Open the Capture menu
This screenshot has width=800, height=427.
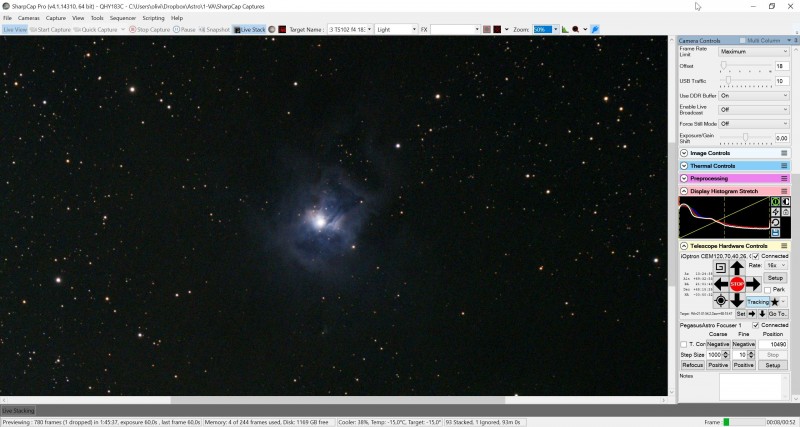click(56, 18)
